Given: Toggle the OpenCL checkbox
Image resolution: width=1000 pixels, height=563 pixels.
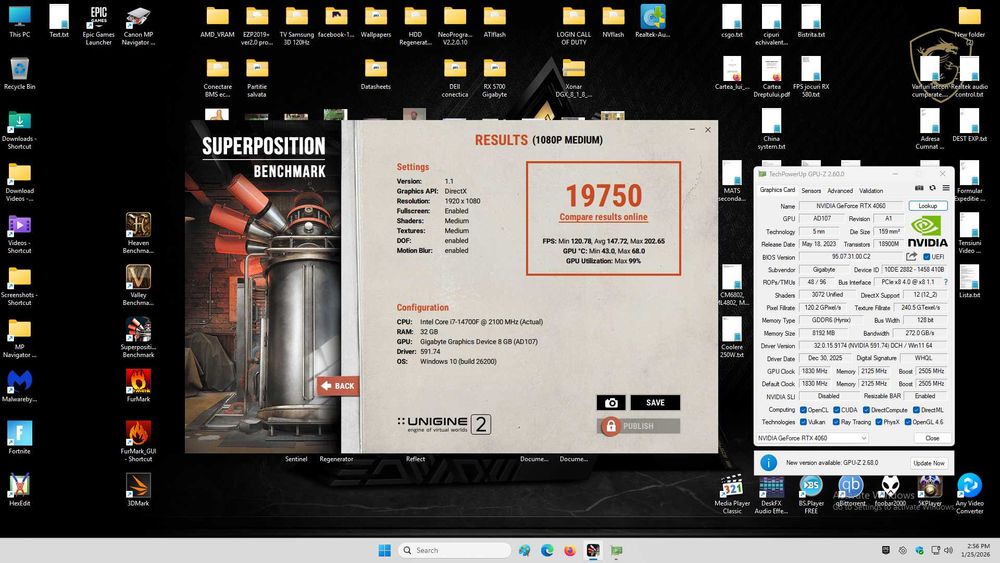Looking at the screenshot, I should point(803,410).
